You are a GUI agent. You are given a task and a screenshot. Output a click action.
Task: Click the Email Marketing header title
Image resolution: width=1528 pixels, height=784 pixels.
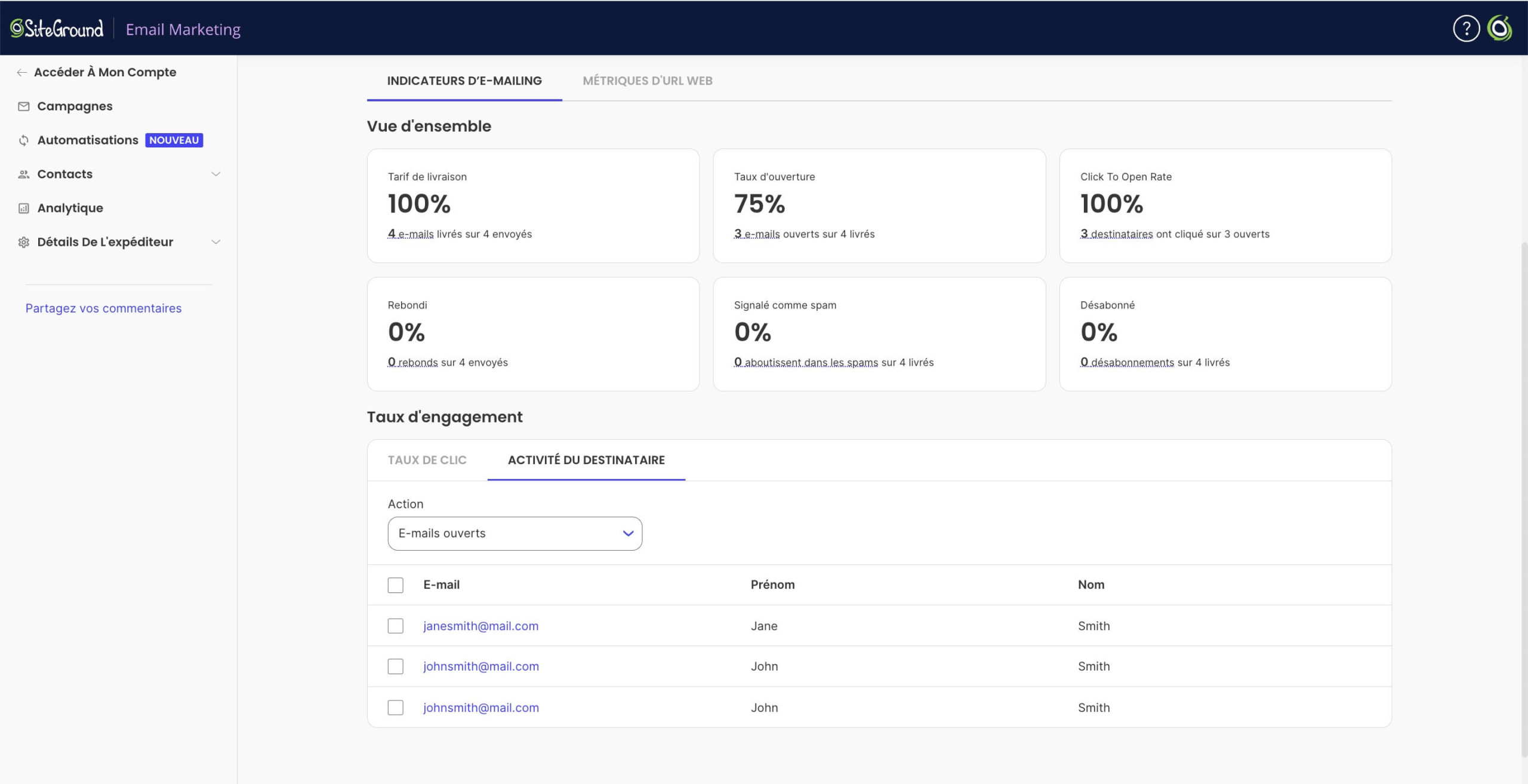tap(183, 29)
